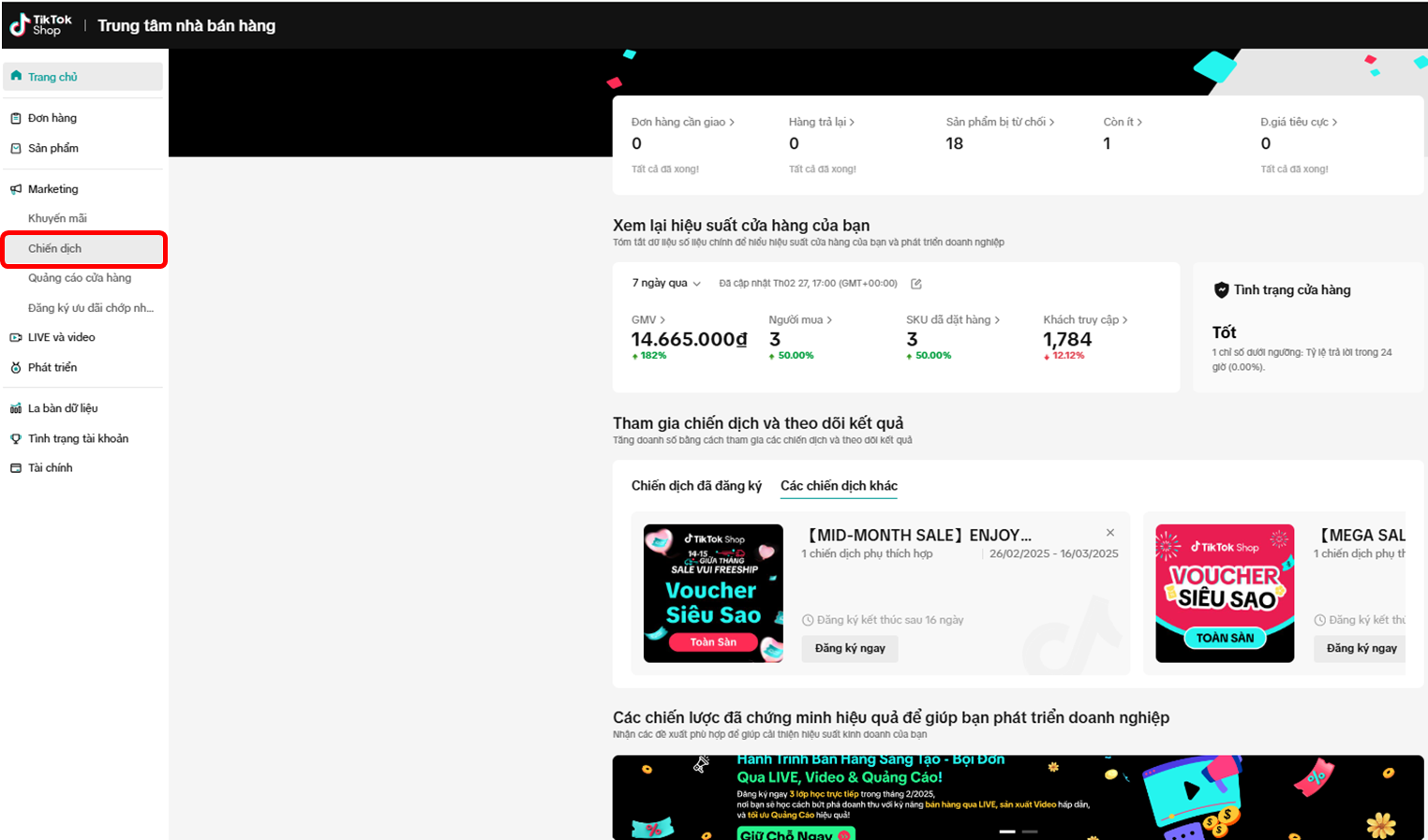
Task: Click the Phát triển growth icon
Action: coord(16,367)
